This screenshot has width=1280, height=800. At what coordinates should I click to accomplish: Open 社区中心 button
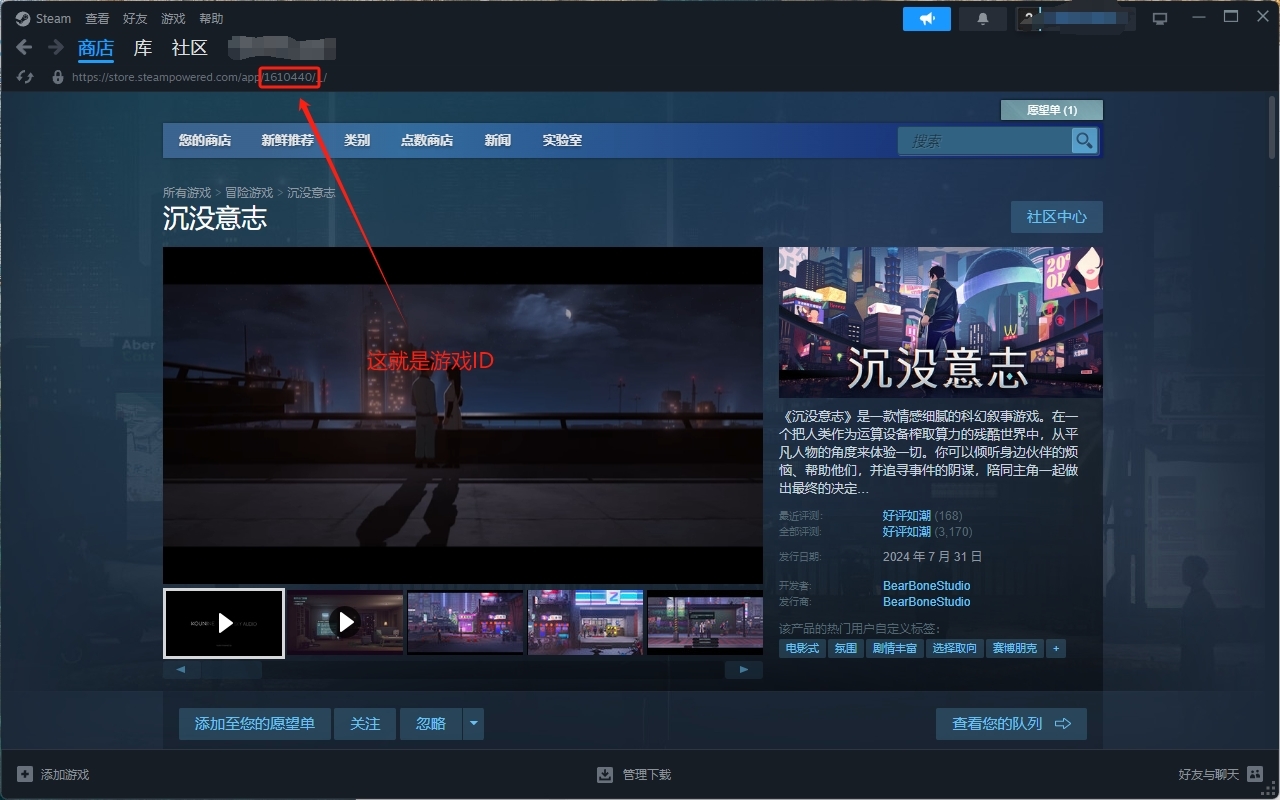click(x=1057, y=217)
